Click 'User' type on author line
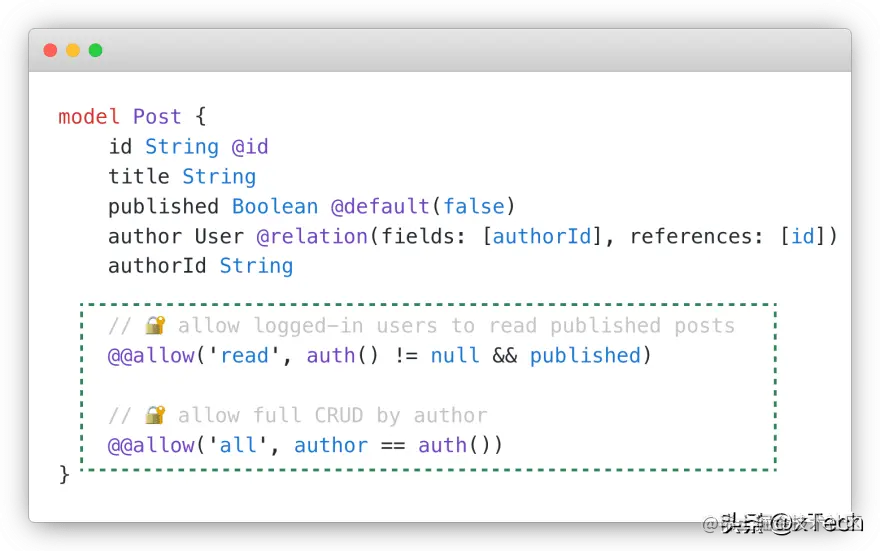This screenshot has width=880, height=551. 219,236
